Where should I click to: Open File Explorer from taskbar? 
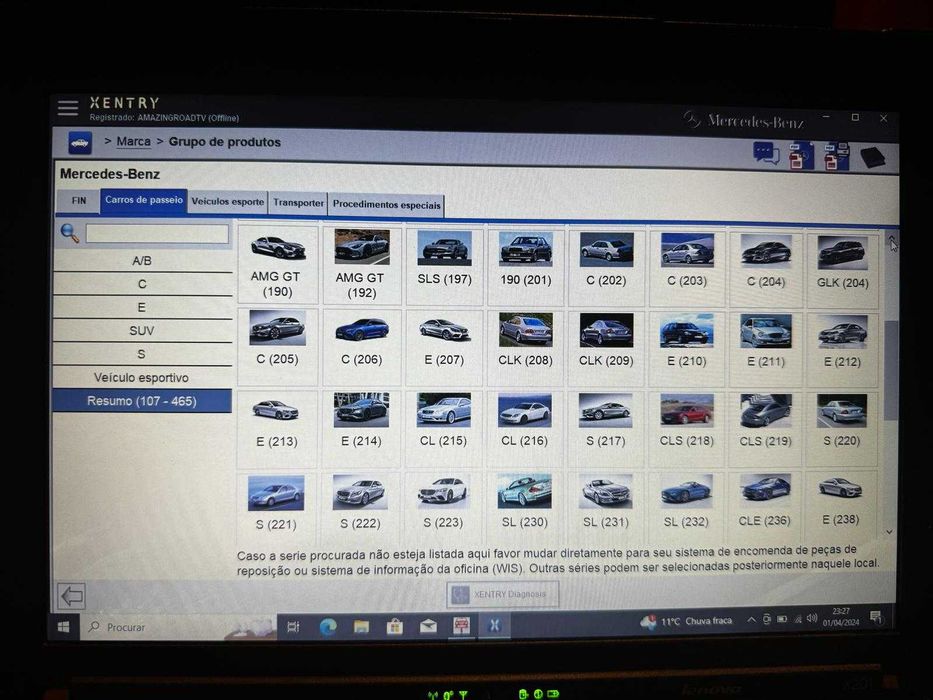pyautogui.click(x=361, y=626)
